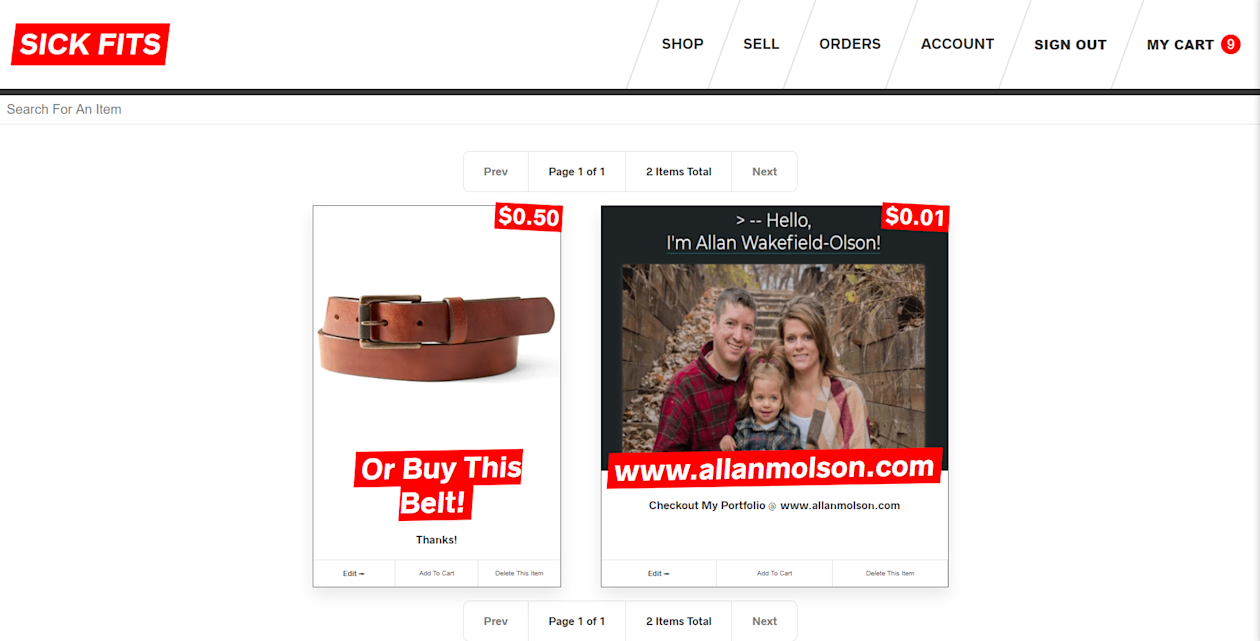Image resolution: width=1260 pixels, height=641 pixels.
Task: Go to the Sell page
Action: point(761,44)
